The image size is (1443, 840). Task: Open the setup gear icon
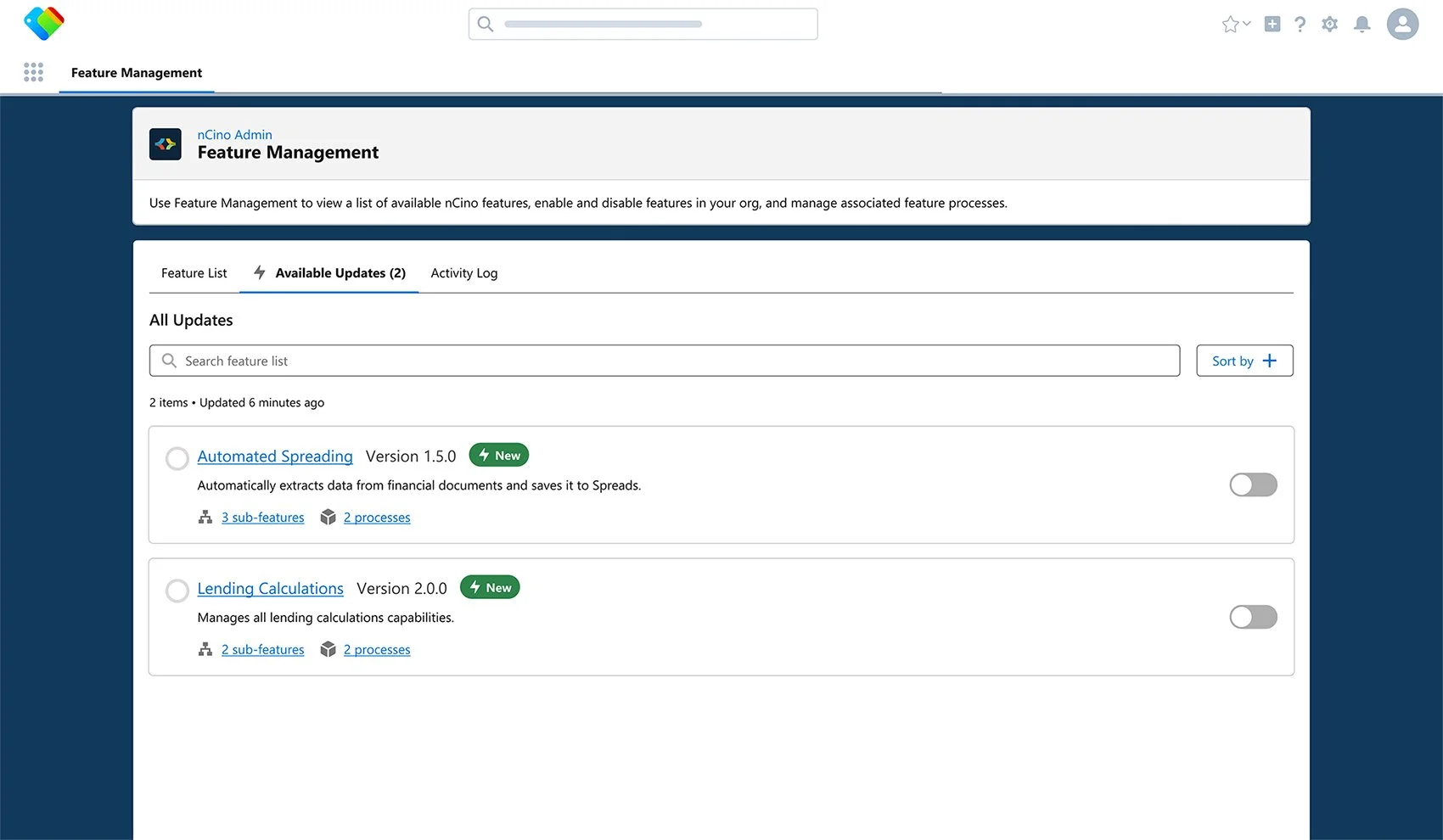coord(1330,25)
